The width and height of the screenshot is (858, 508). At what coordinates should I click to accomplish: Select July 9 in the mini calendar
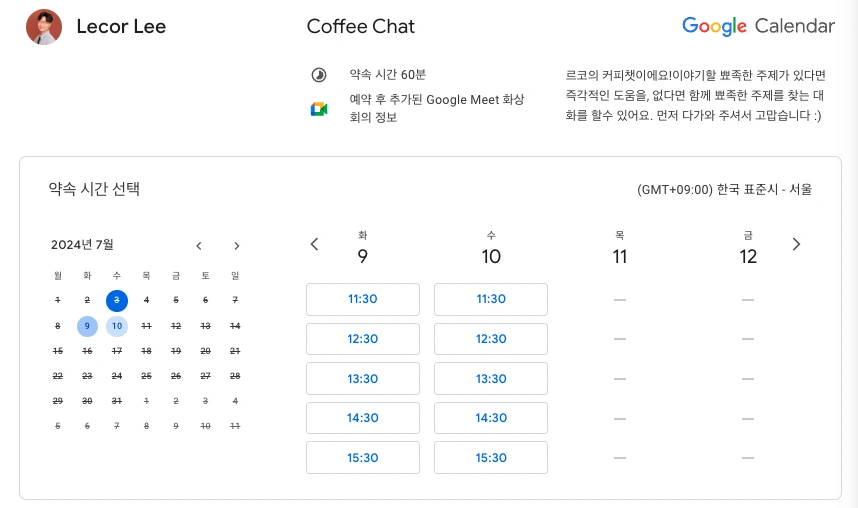tap(87, 326)
